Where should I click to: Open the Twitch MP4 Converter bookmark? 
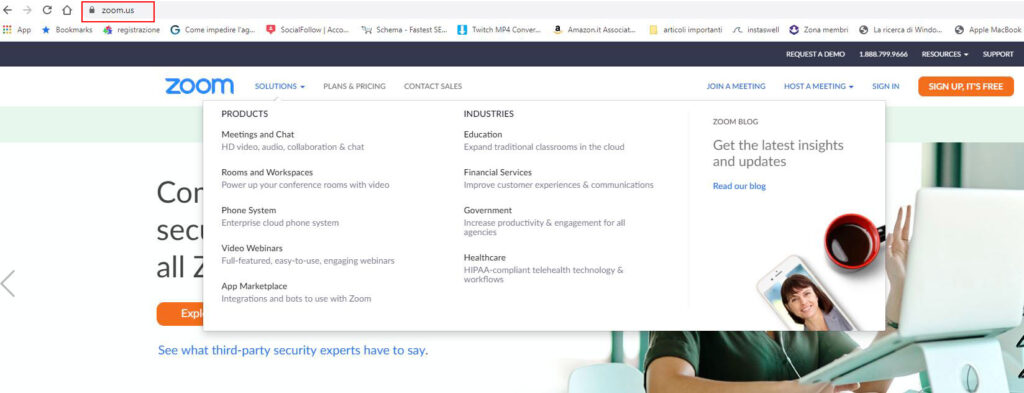coord(500,30)
